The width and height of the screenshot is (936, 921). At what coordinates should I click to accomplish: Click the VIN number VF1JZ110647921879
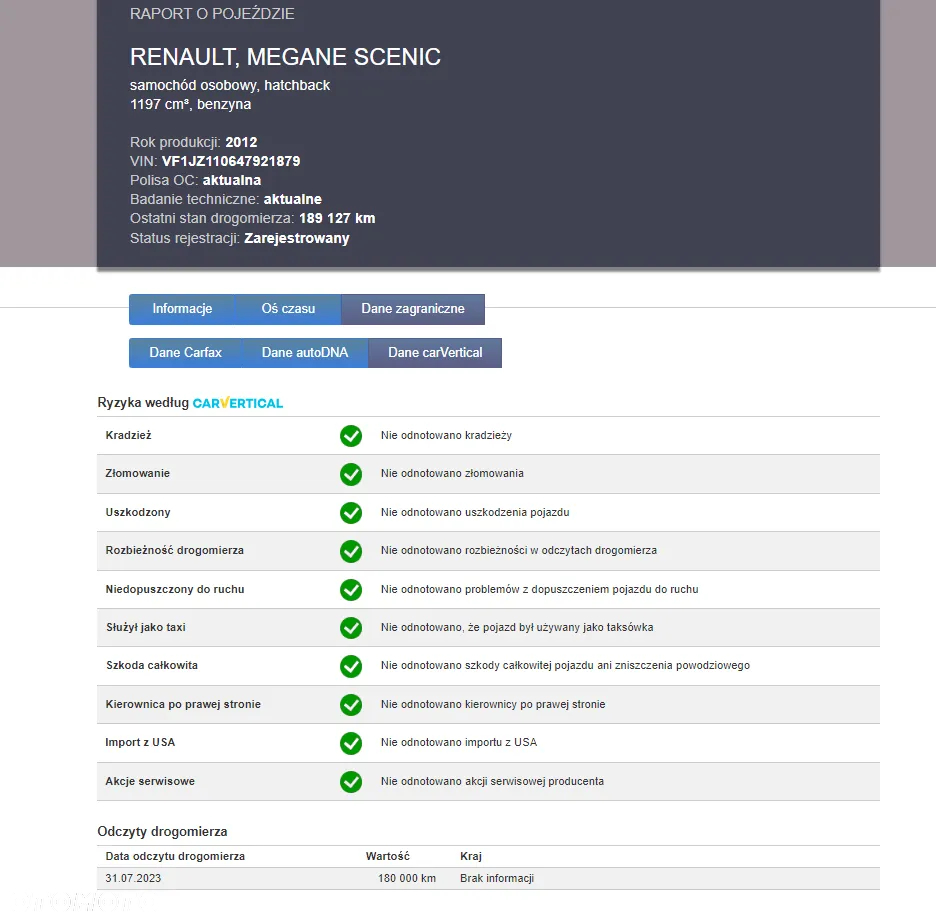tap(231, 161)
